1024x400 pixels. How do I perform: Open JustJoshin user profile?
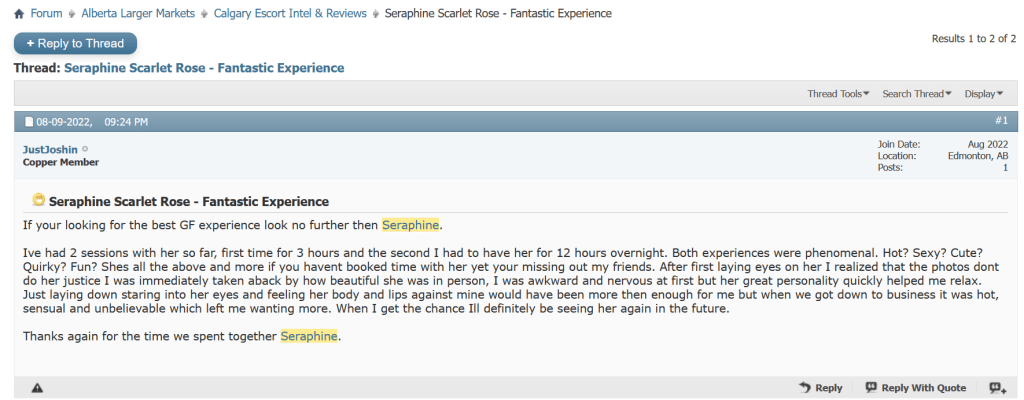(x=50, y=150)
